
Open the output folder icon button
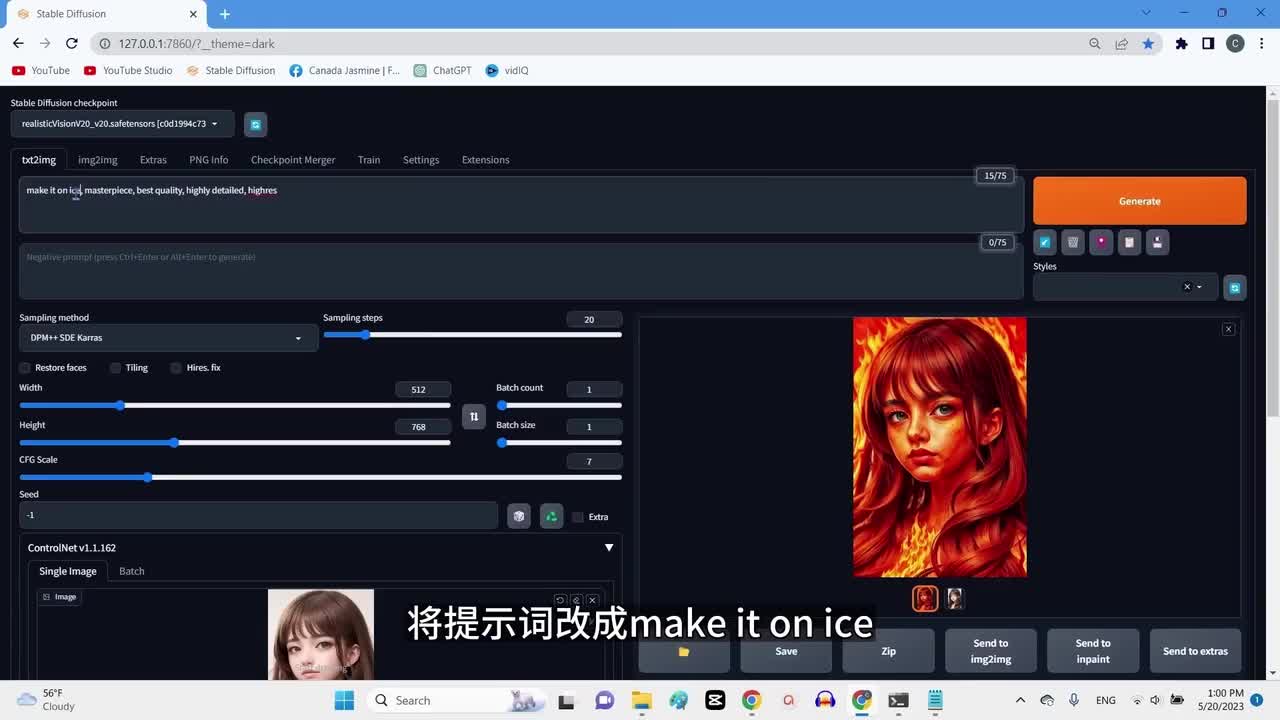(x=684, y=651)
